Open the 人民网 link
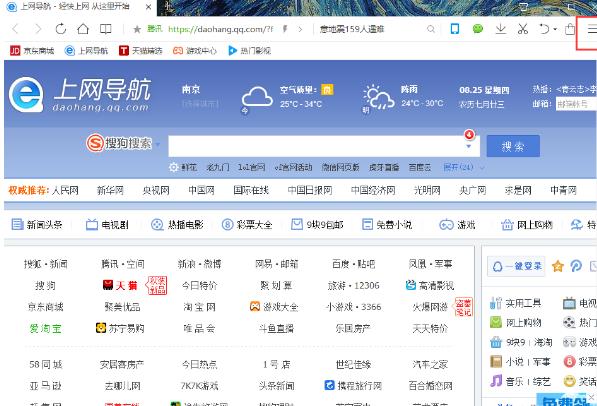Viewport: 597px width, 406px height. point(65,190)
